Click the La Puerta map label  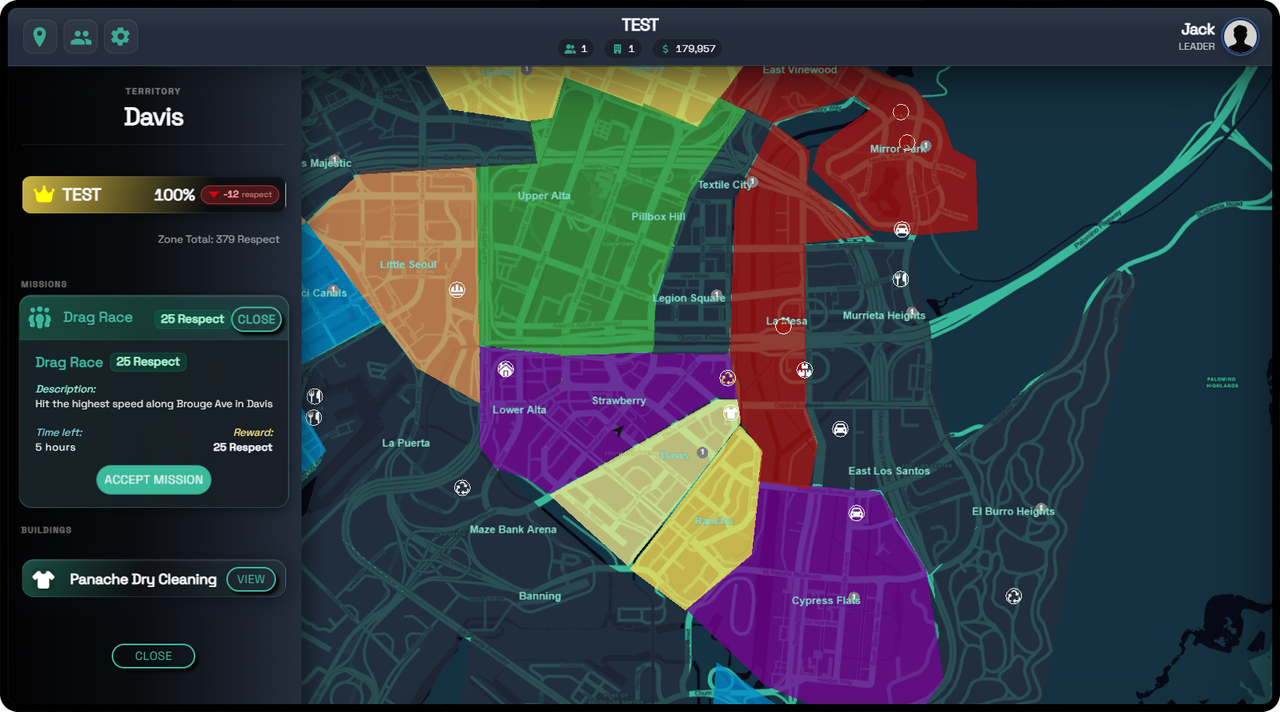pyautogui.click(x=406, y=443)
